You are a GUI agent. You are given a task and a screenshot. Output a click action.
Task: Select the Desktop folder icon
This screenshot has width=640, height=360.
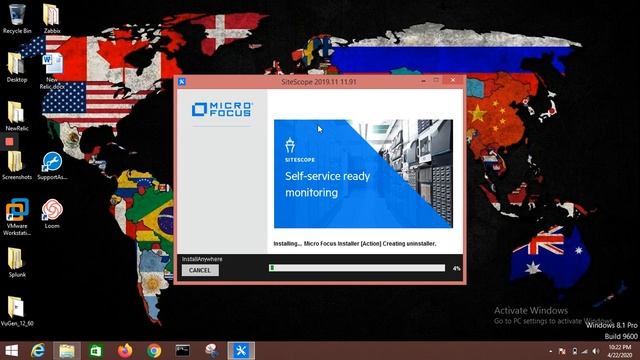click(x=17, y=67)
